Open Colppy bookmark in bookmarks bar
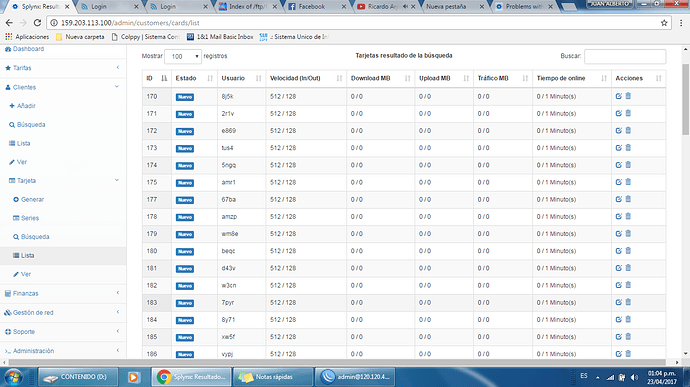The height and width of the screenshot is (387, 690). pyautogui.click(x=145, y=37)
